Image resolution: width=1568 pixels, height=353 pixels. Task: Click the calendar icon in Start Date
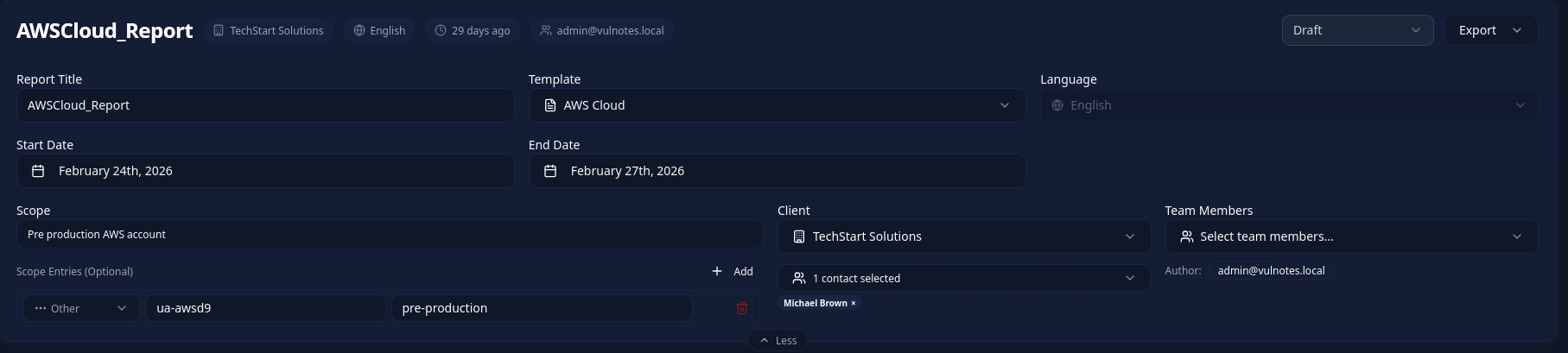38,171
